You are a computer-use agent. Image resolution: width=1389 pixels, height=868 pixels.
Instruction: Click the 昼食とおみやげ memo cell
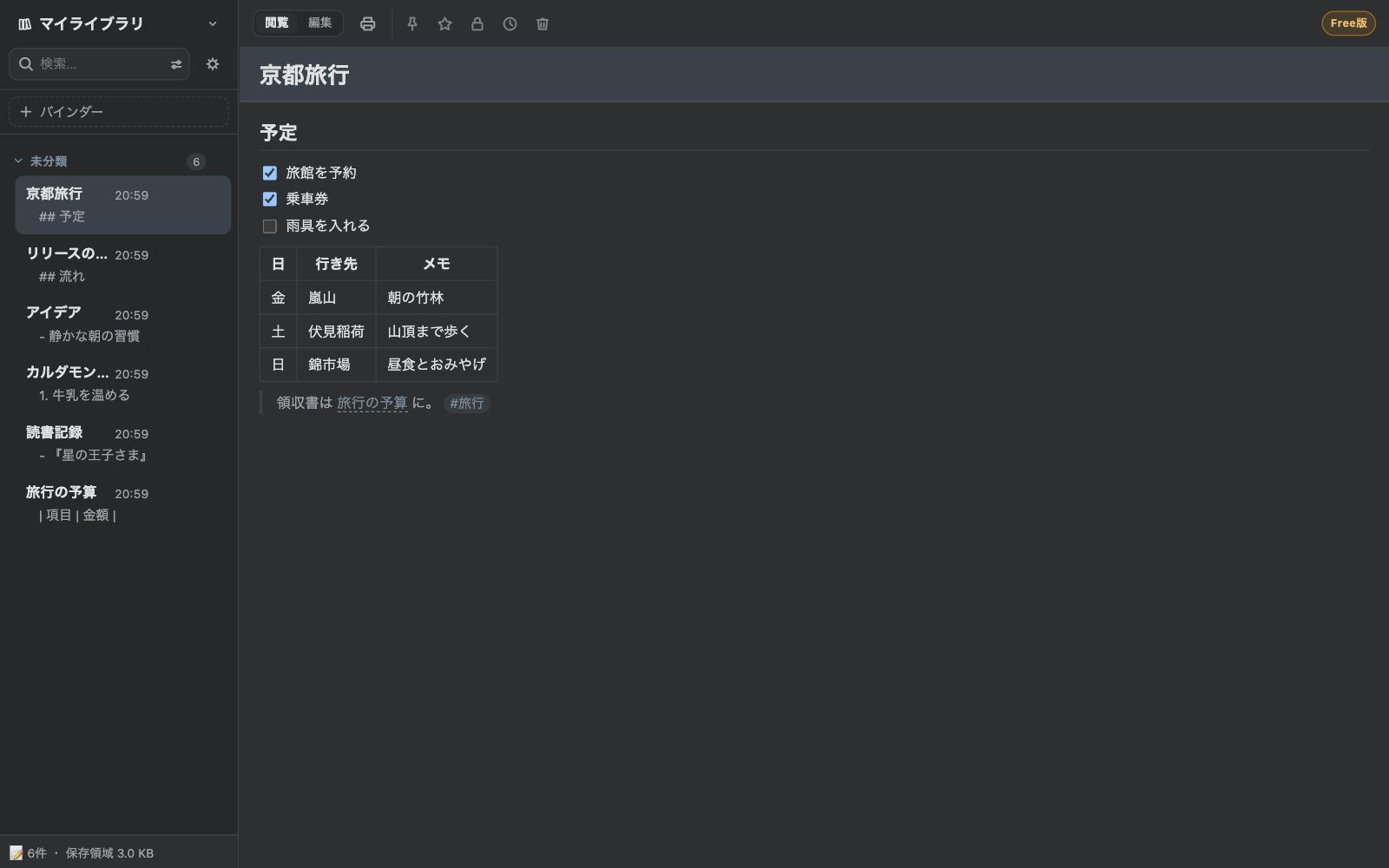point(437,365)
